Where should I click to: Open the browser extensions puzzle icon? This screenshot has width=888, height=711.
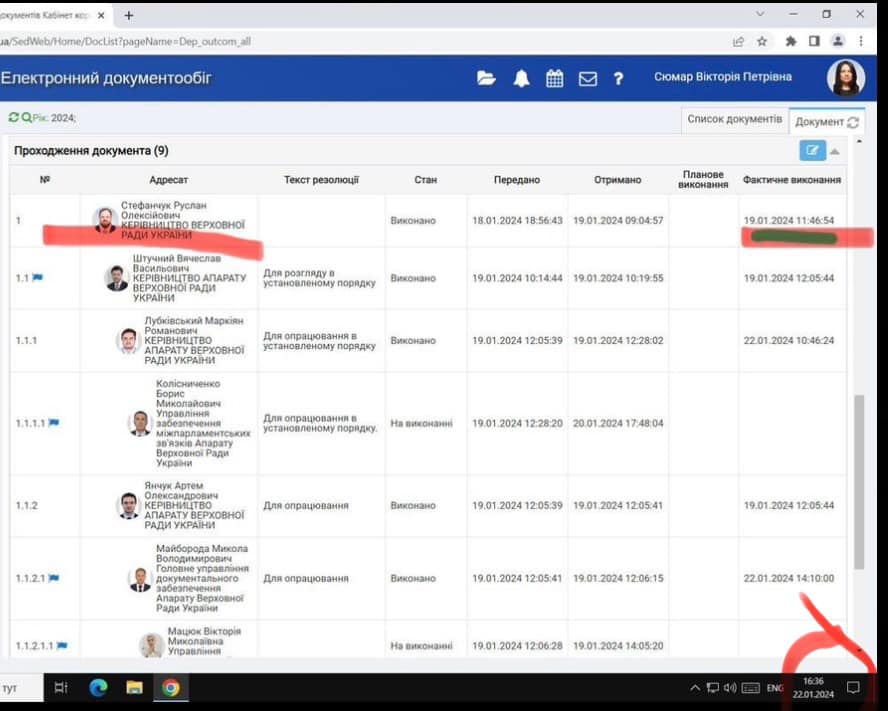(x=790, y=41)
